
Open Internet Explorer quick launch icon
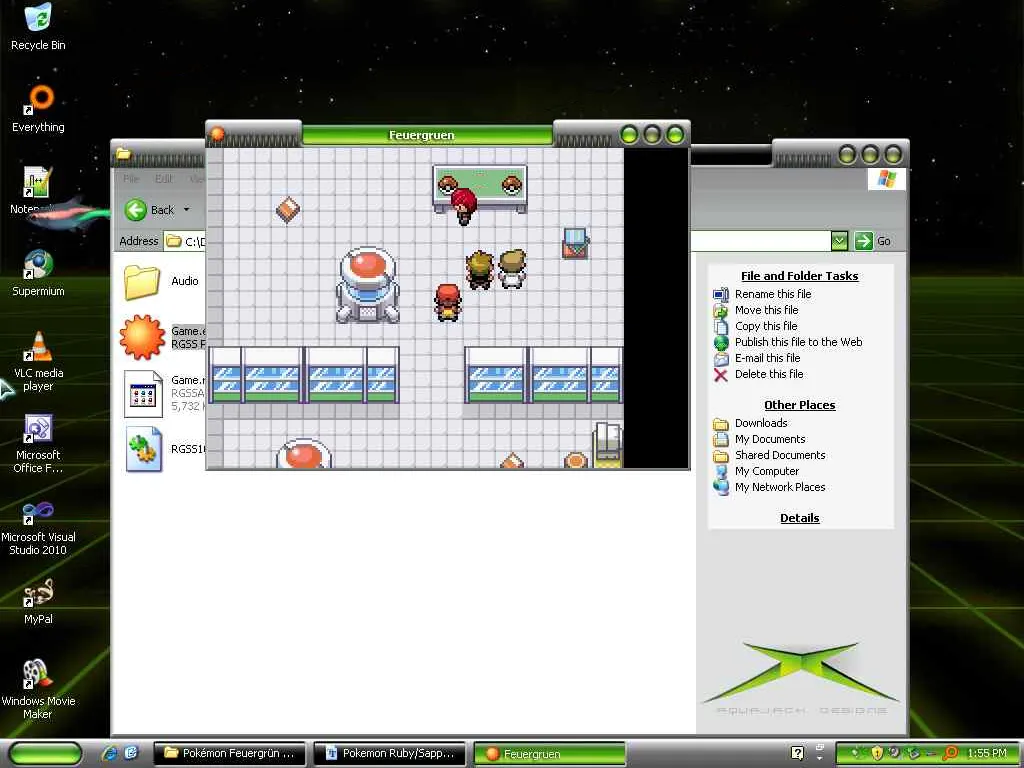coord(110,754)
